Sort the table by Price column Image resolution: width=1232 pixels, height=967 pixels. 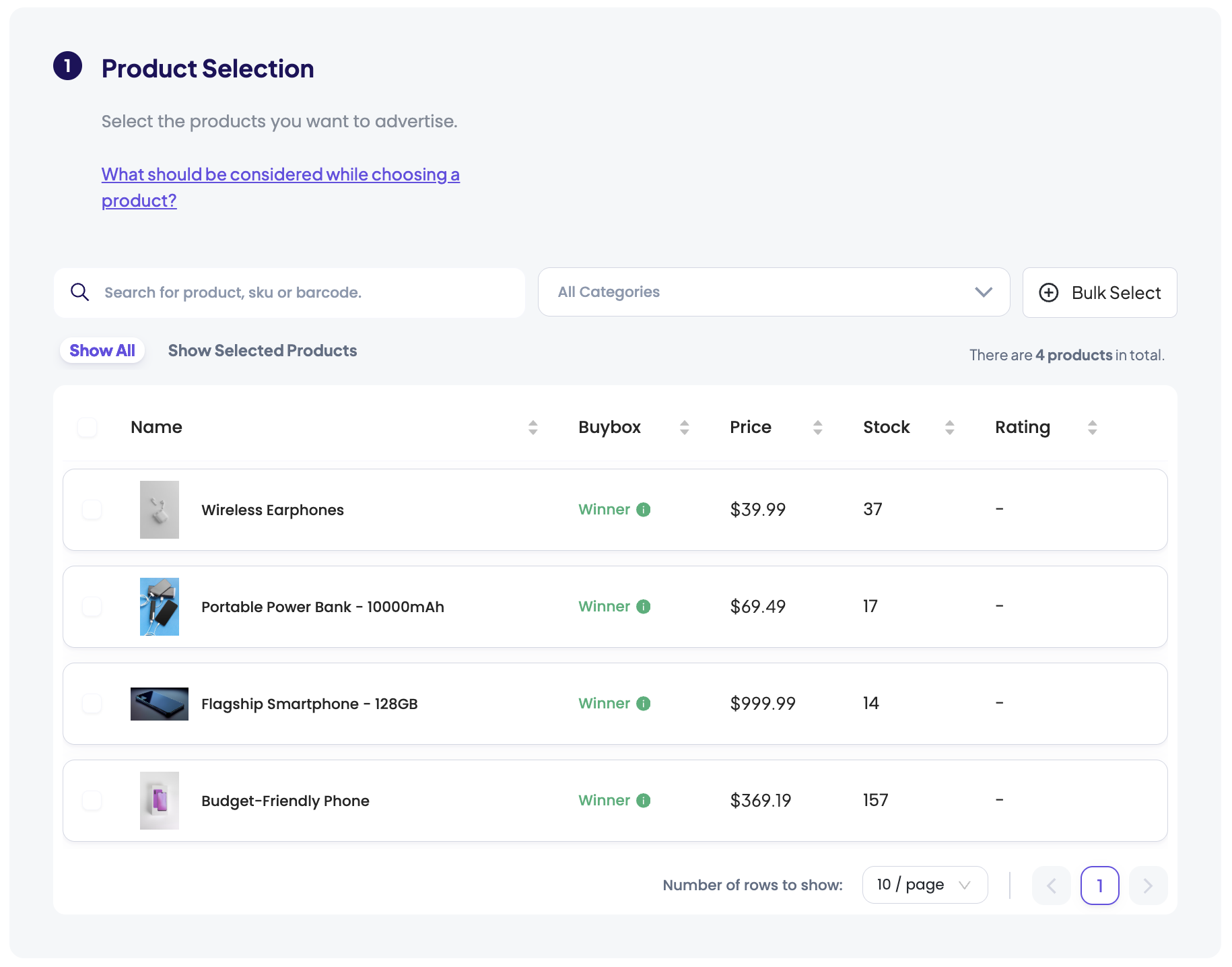tap(817, 427)
